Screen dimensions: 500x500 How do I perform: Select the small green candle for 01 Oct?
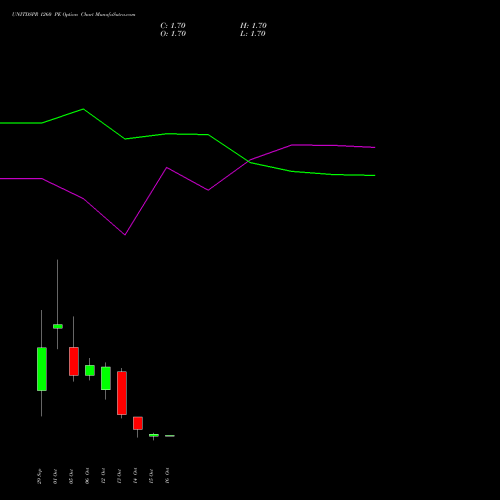click(58, 326)
